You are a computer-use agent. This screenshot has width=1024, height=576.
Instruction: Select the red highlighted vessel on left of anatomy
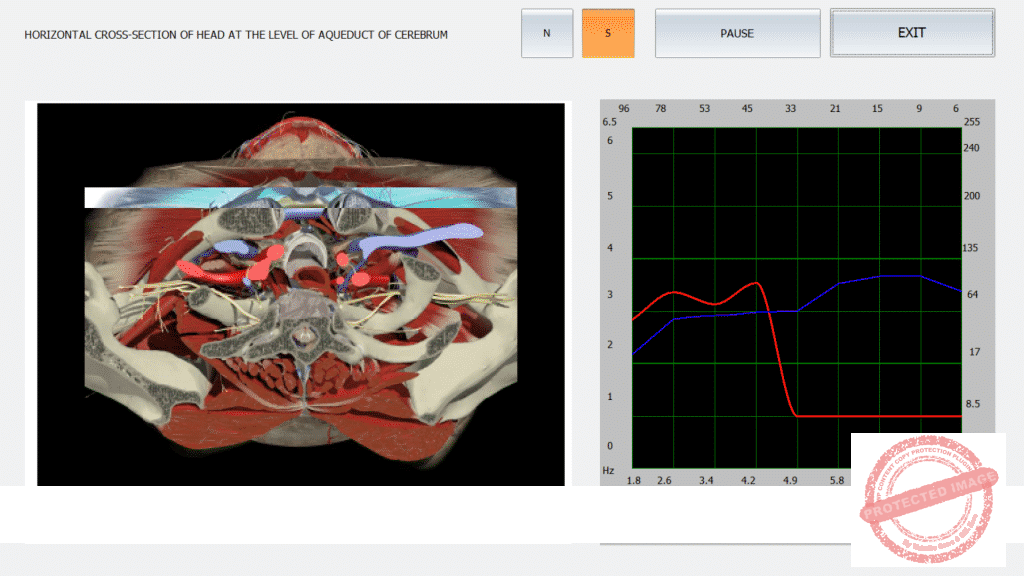[x=215, y=270]
